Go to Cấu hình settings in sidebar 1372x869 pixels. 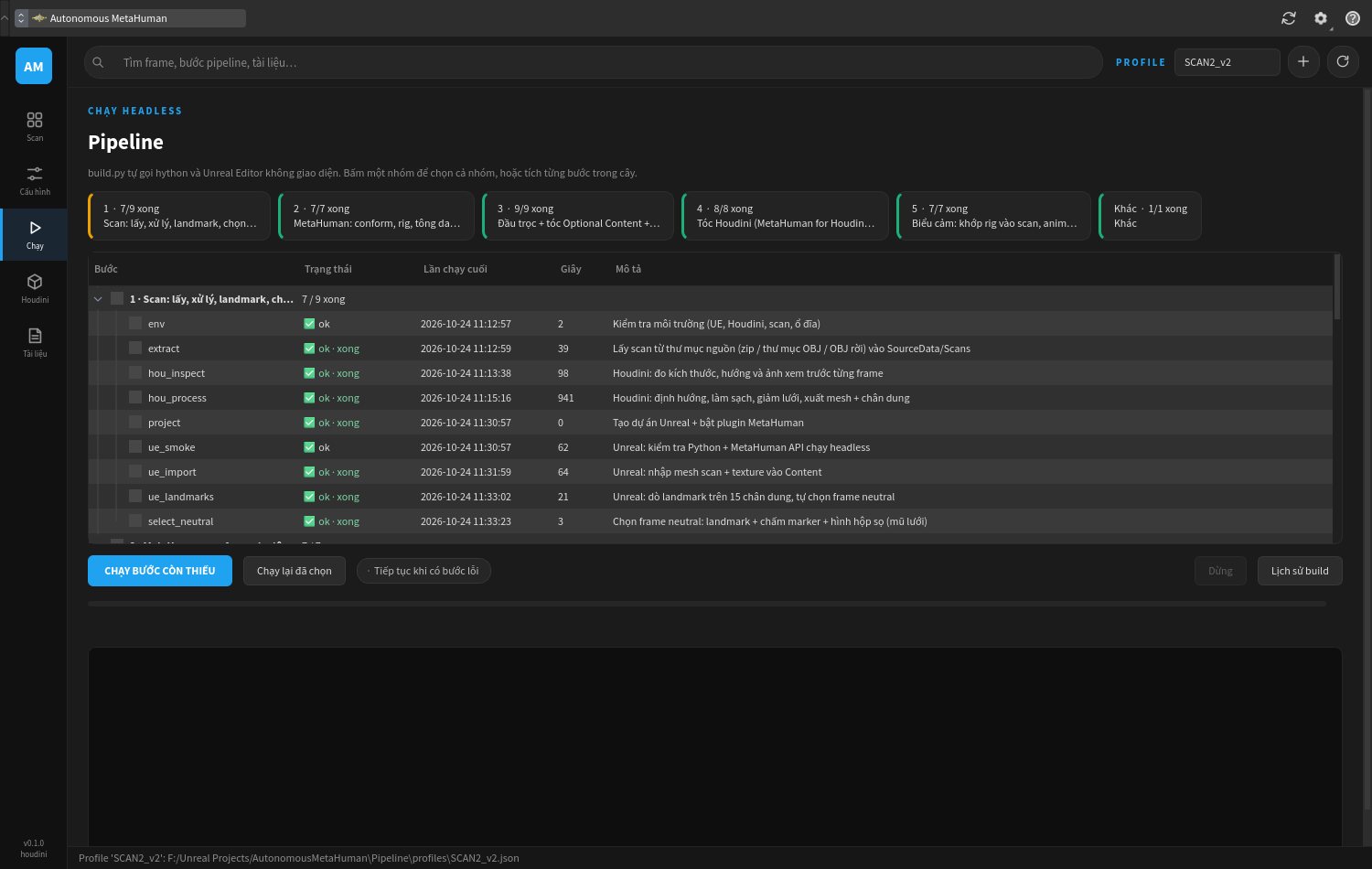click(x=34, y=180)
